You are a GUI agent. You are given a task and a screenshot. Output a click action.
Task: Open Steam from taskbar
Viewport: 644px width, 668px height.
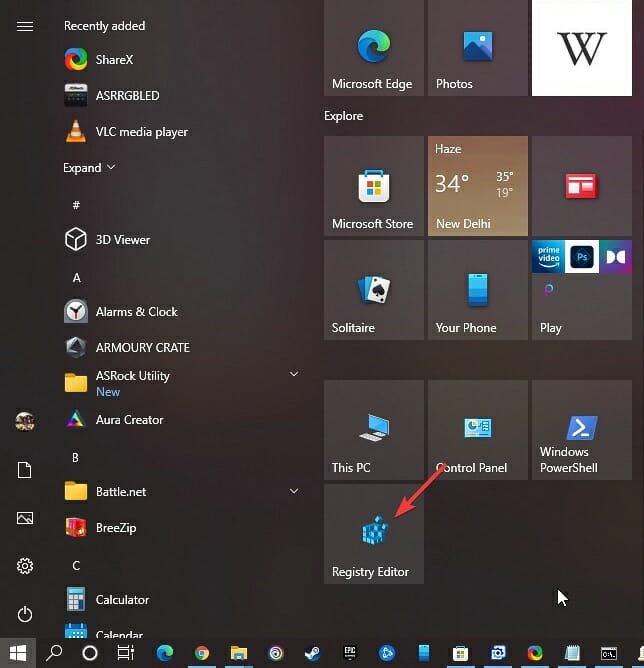313,653
